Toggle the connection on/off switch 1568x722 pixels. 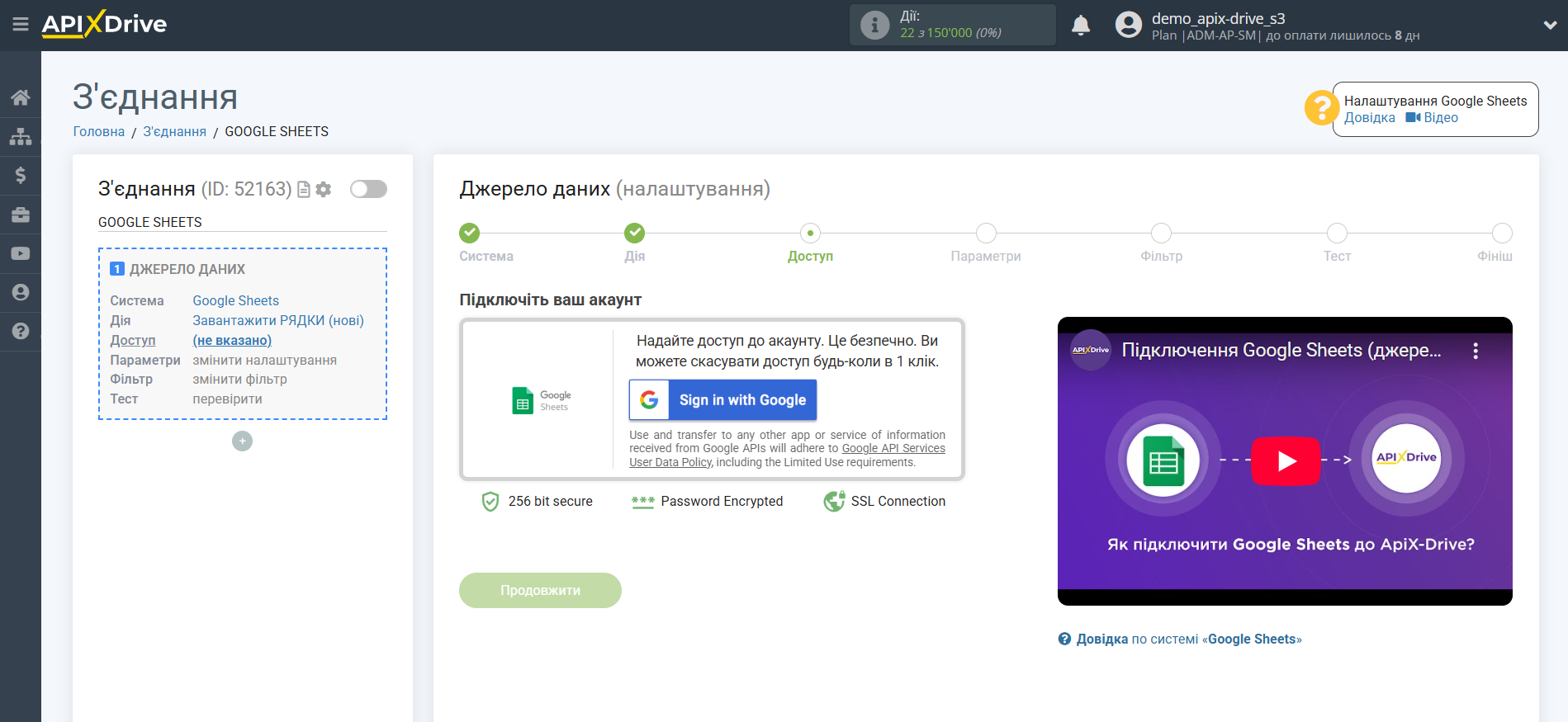(368, 189)
